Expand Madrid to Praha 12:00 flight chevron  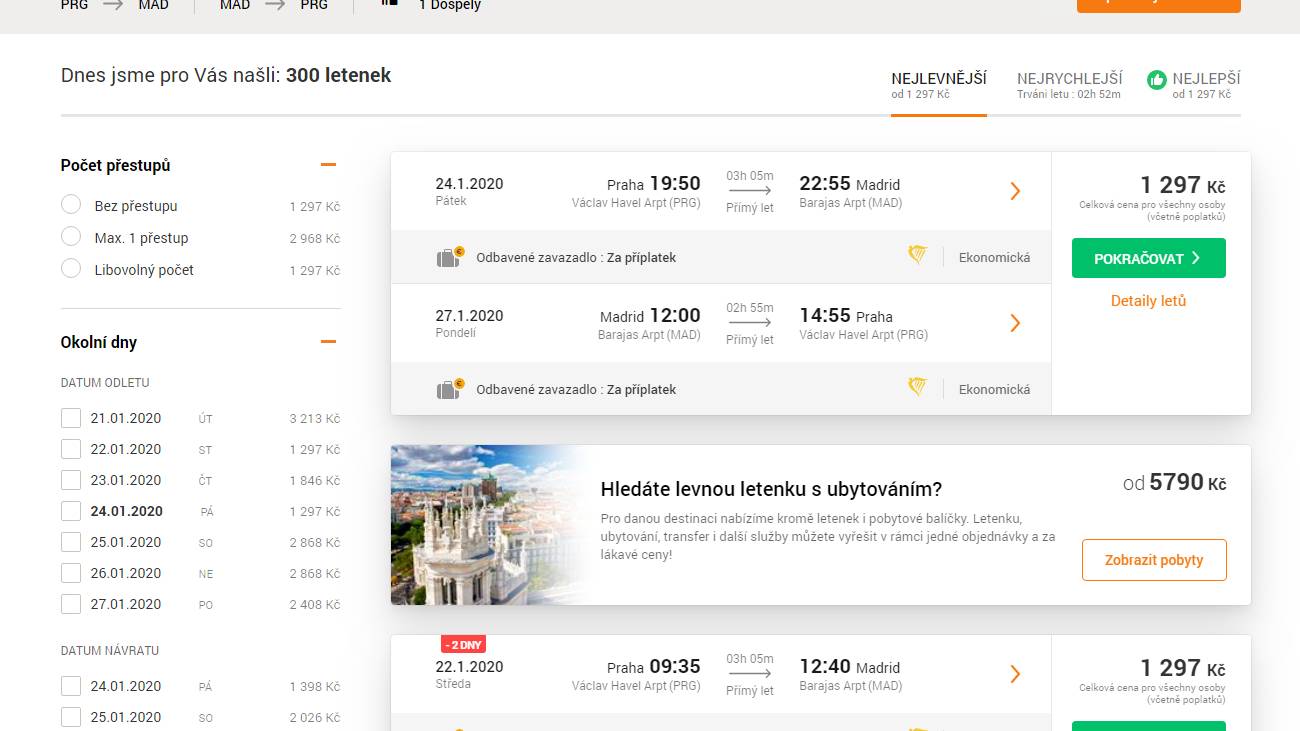[1015, 323]
